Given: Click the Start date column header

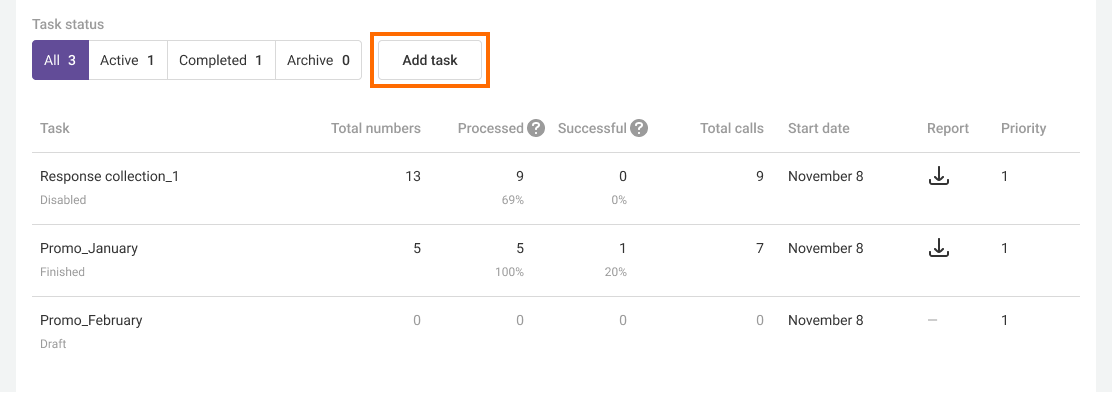Looking at the screenshot, I should click(x=818, y=128).
